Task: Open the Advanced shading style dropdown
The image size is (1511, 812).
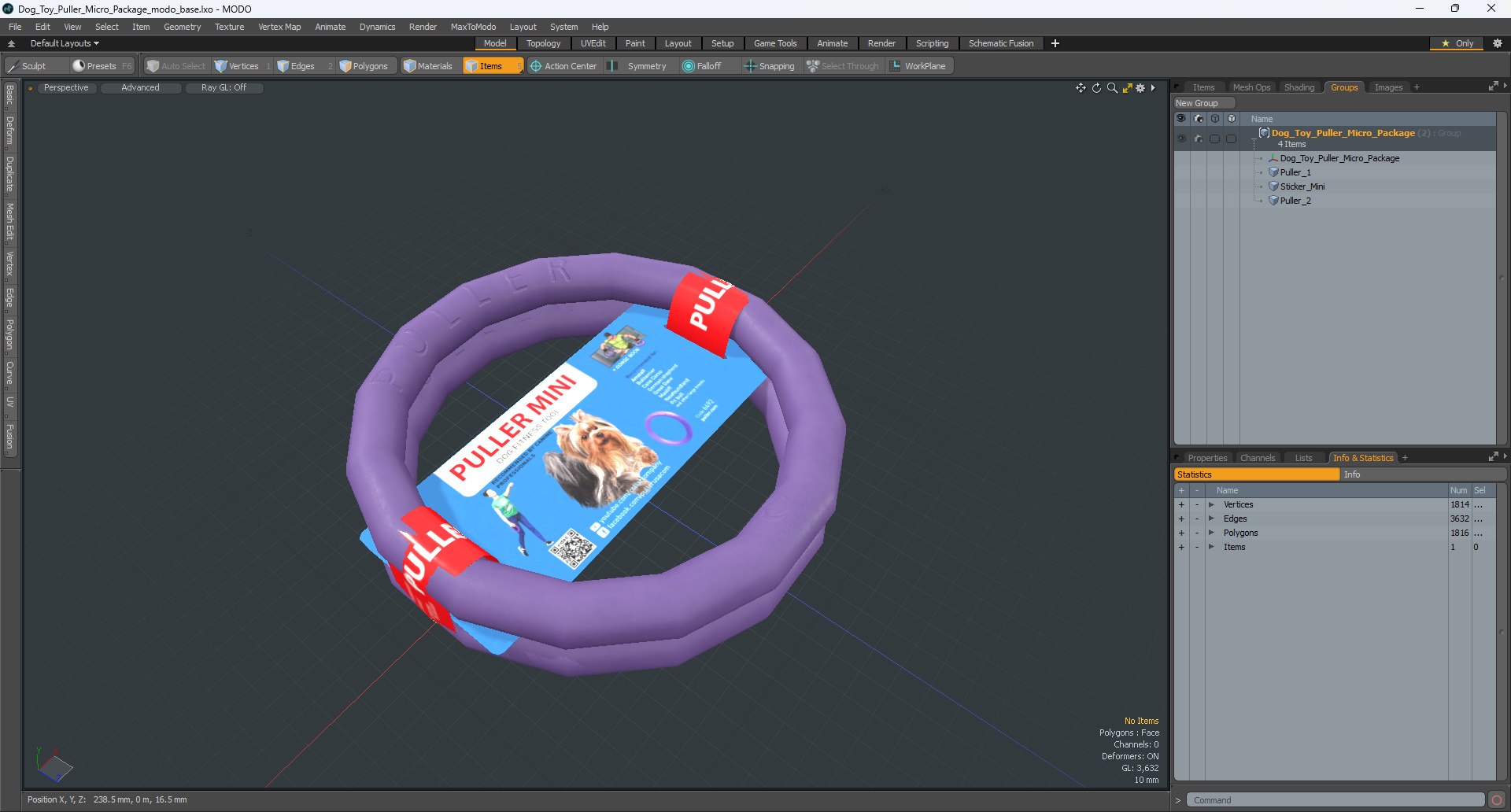Action: tap(140, 88)
